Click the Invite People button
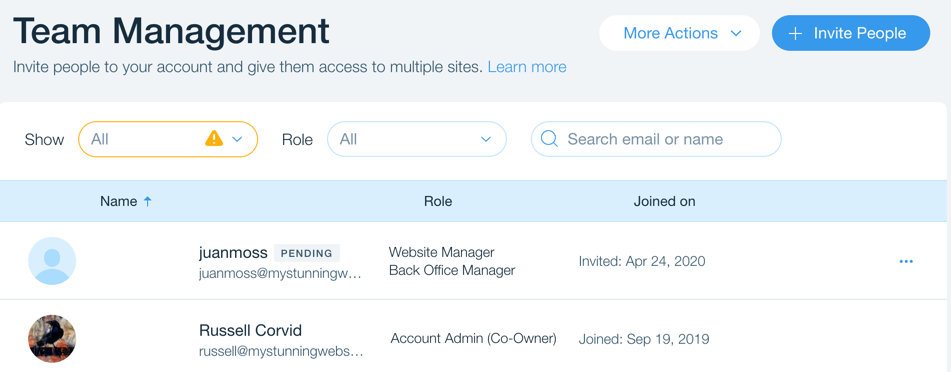Screen dimensions: 951x372 (x=850, y=33)
